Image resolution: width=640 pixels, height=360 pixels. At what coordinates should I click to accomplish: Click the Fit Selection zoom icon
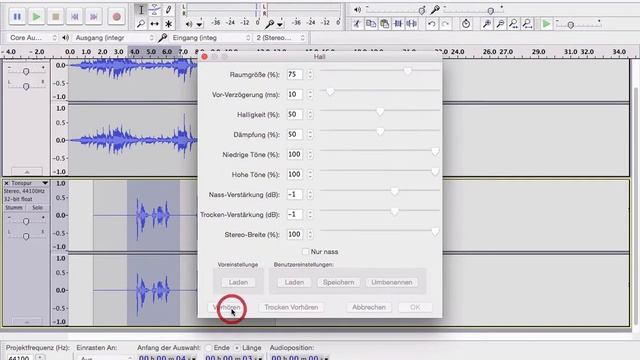(x=513, y=24)
